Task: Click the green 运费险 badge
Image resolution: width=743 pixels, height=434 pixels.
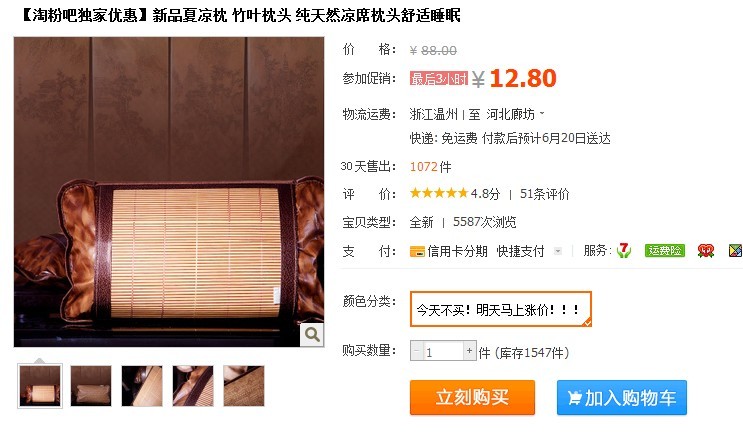Action: pos(665,251)
